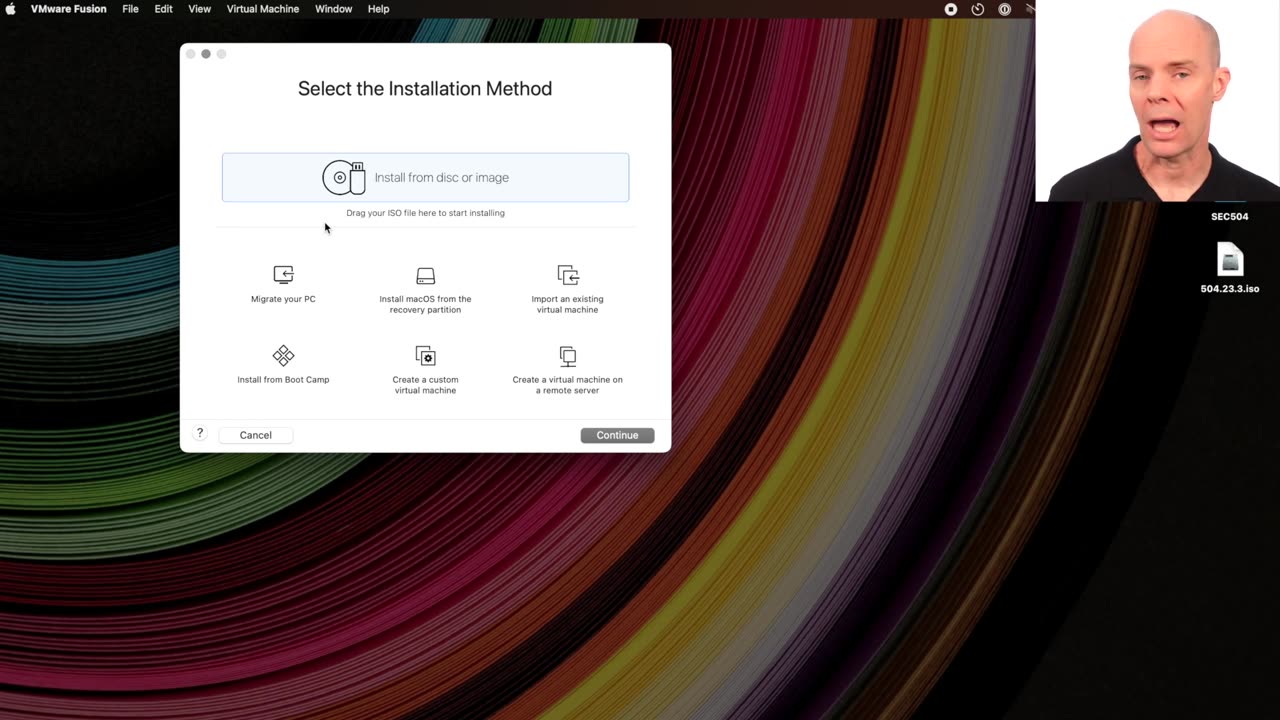Click the SEC504 label on the desktop
This screenshot has width=1280, height=720.
coord(1230,216)
